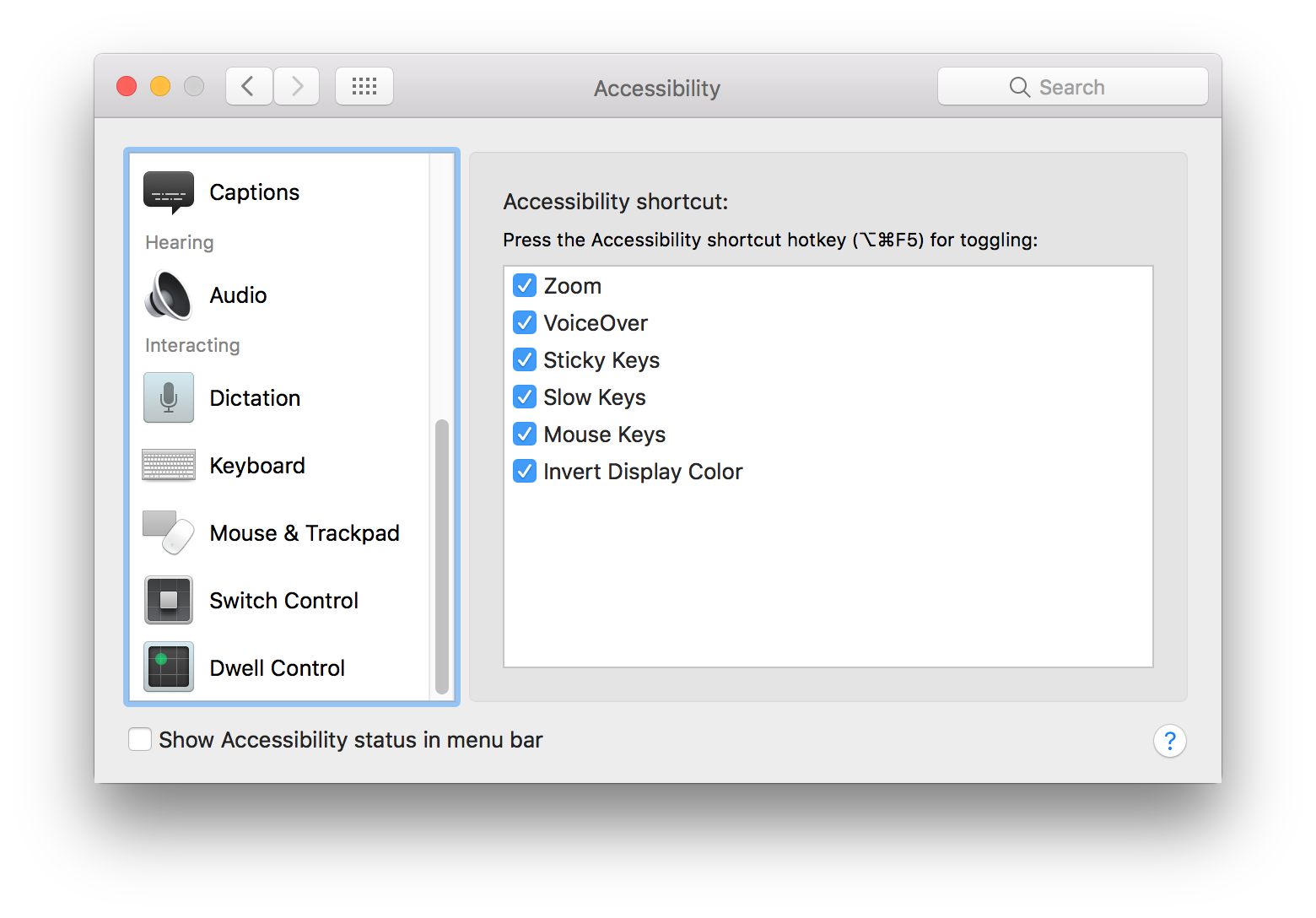Open the Keyboard accessibility settings
The width and height of the screenshot is (1316, 918).
[x=257, y=465]
